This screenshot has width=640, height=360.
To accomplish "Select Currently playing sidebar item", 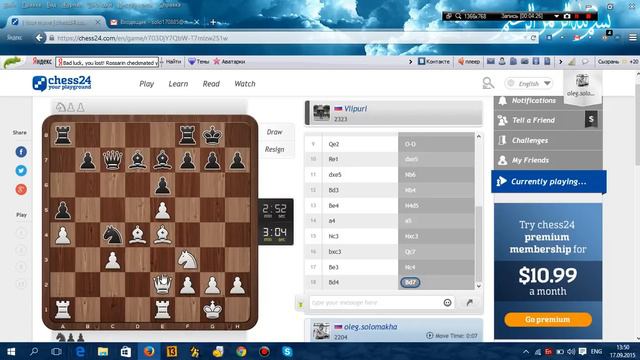I will 549,182.
